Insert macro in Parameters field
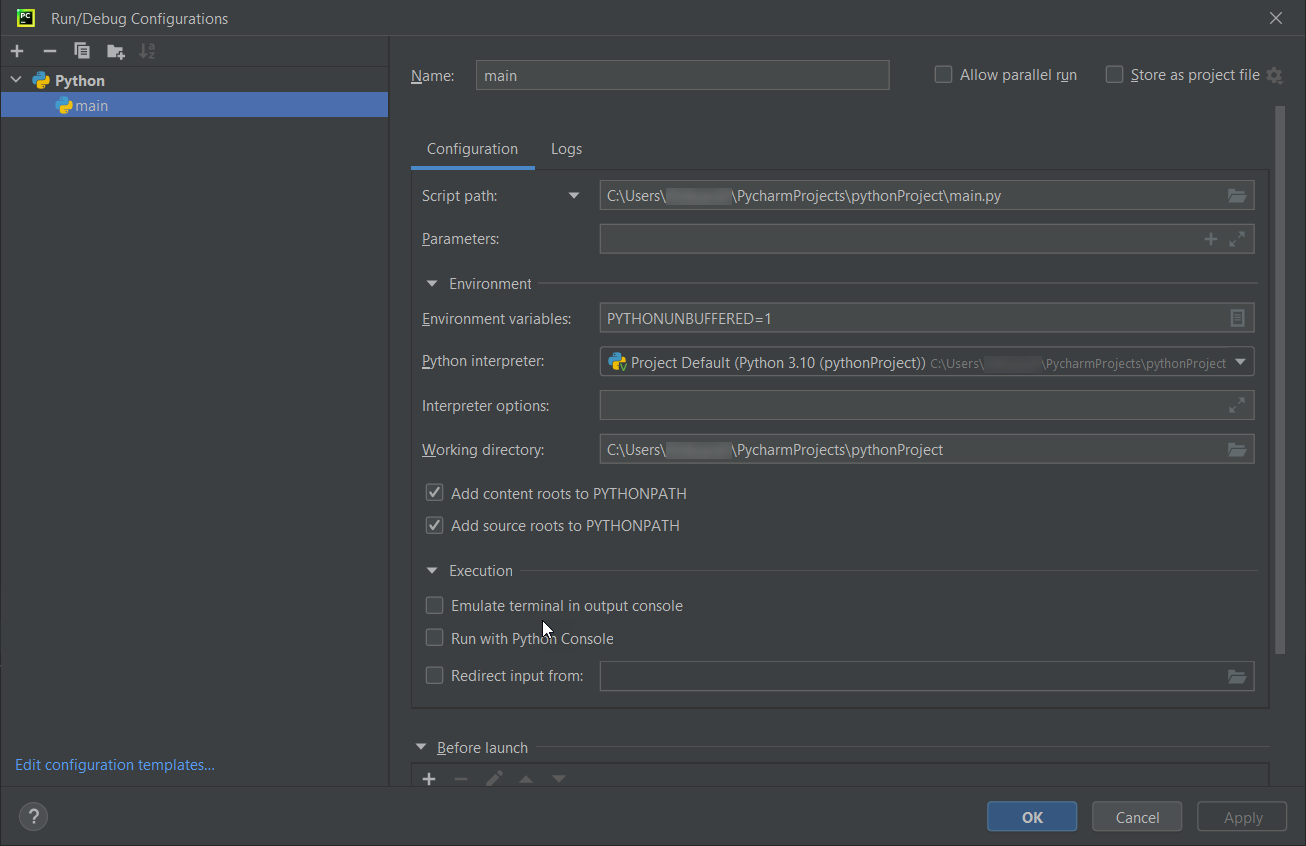The height and width of the screenshot is (846, 1306). (x=1211, y=239)
